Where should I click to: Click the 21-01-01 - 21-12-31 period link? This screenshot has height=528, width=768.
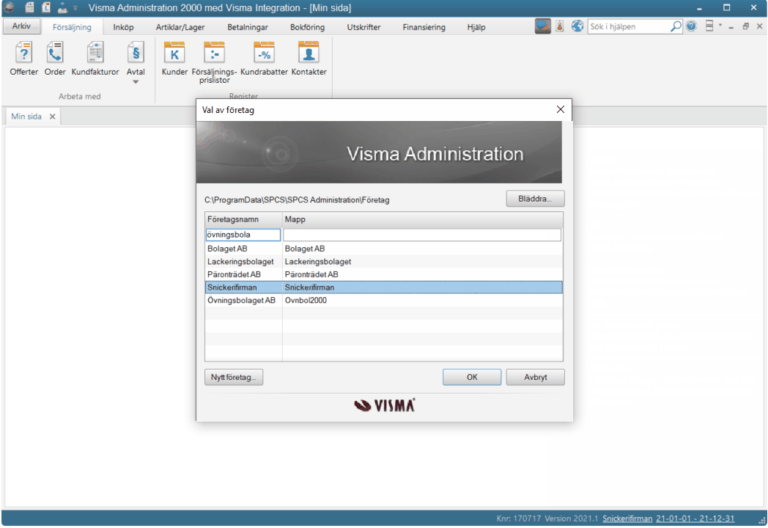tap(695, 519)
